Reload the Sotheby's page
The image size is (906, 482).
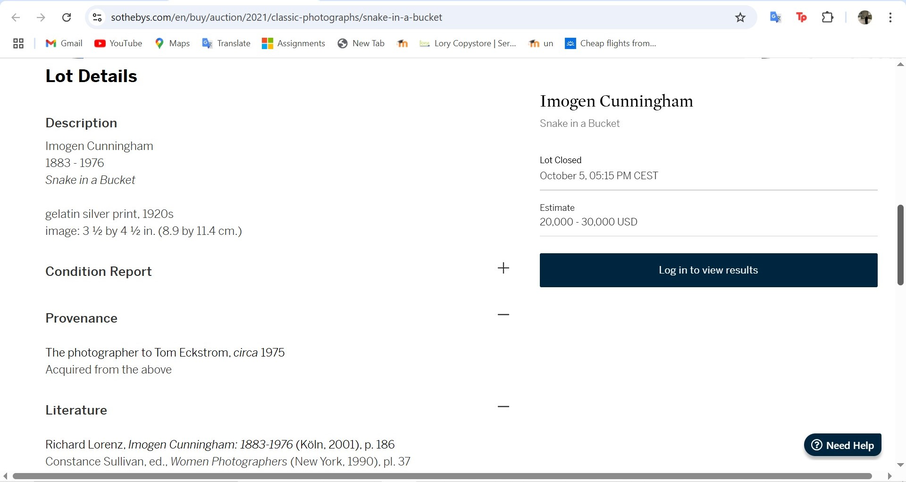[66, 17]
